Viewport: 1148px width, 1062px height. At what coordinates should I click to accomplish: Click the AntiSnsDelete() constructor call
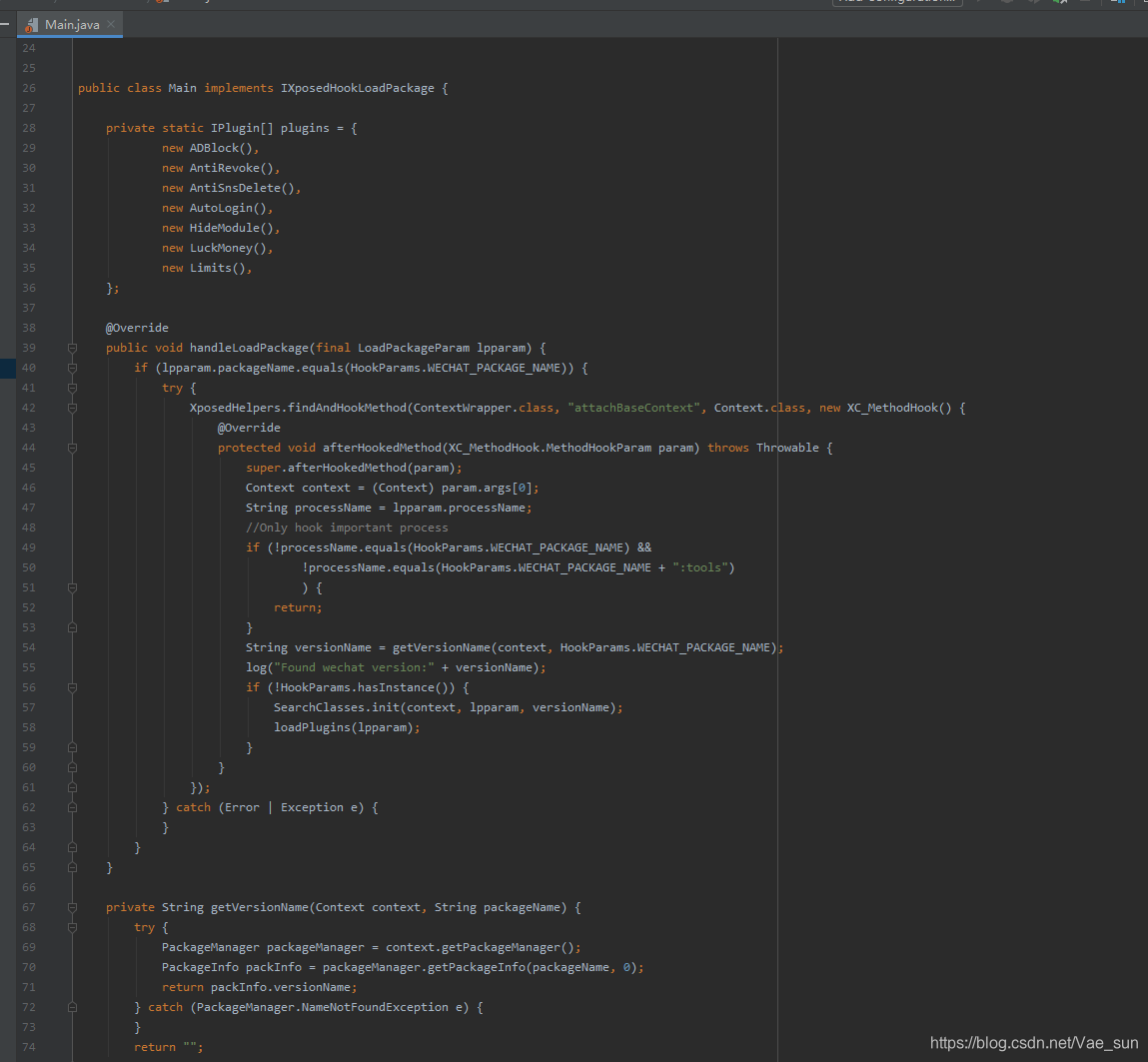243,188
